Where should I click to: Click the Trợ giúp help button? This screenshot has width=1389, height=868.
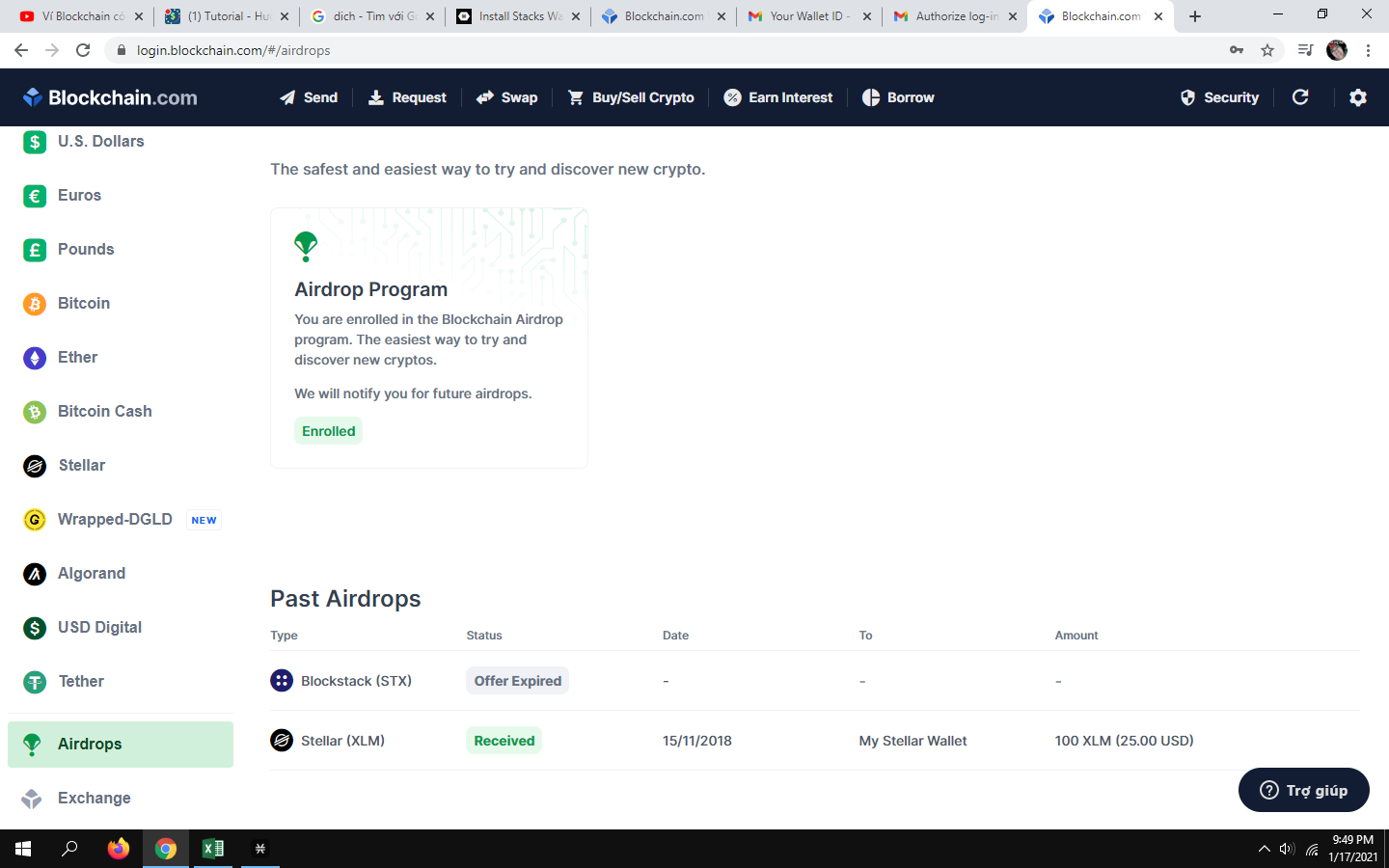pyautogui.click(x=1304, y=790)
